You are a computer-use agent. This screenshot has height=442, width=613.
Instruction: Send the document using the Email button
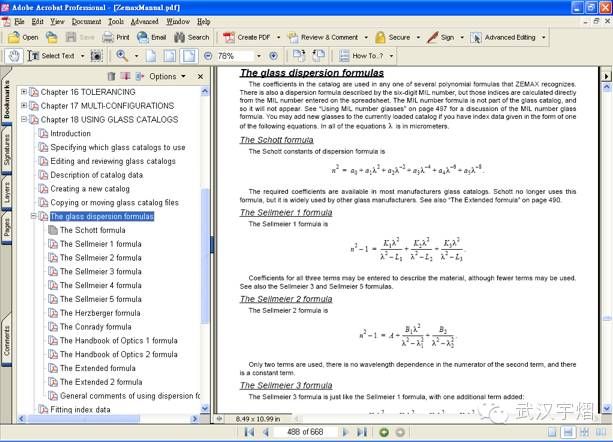tap(152, 38)
